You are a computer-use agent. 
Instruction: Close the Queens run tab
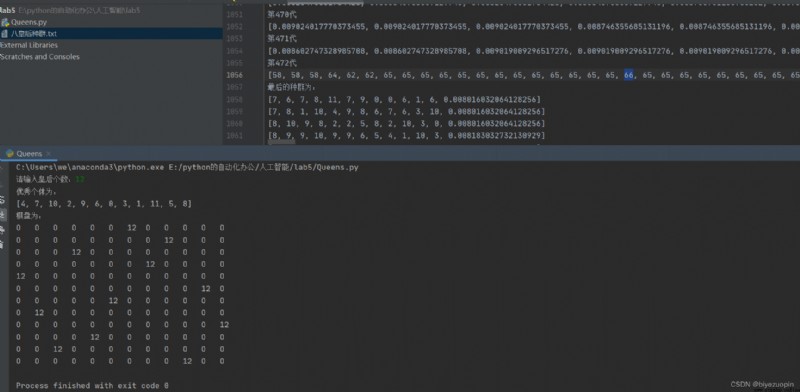tap(48, 154)
